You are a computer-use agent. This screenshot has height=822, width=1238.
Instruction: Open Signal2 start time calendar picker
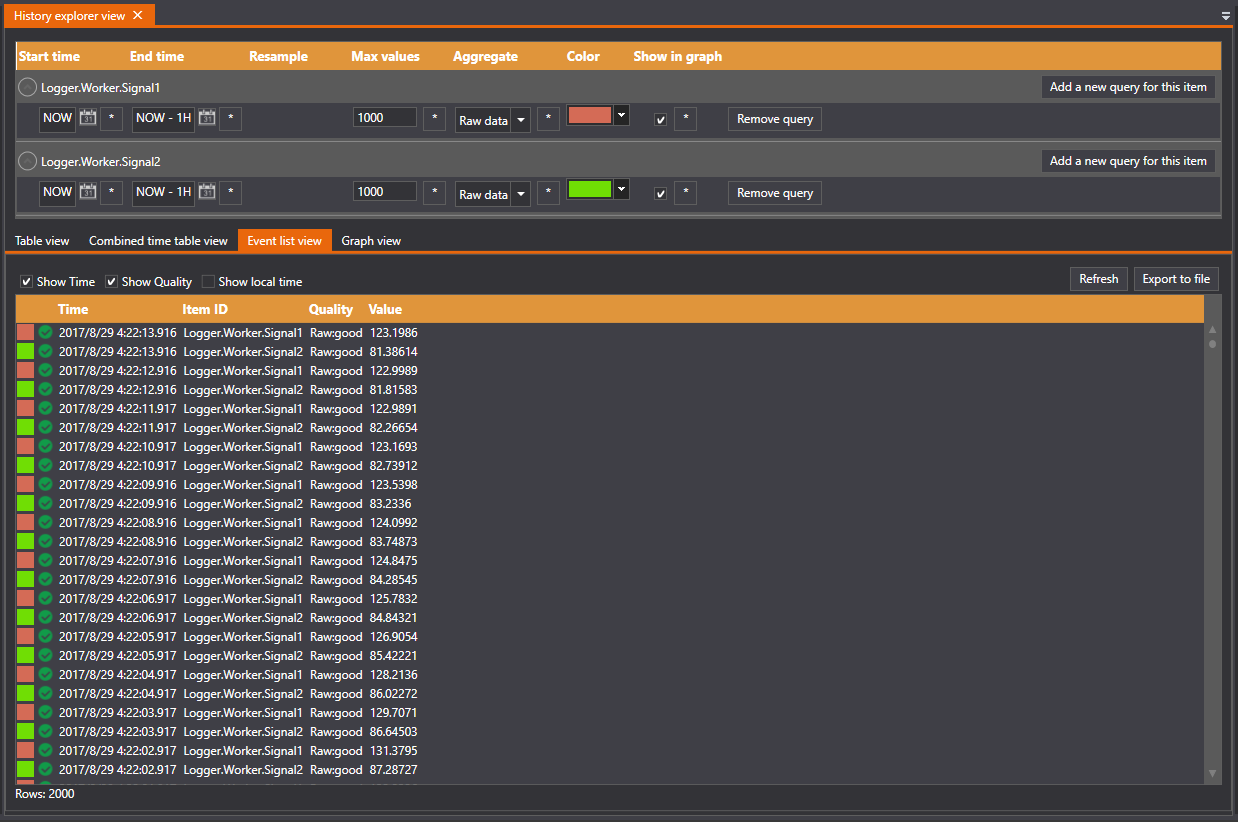[x=88, y=192]
